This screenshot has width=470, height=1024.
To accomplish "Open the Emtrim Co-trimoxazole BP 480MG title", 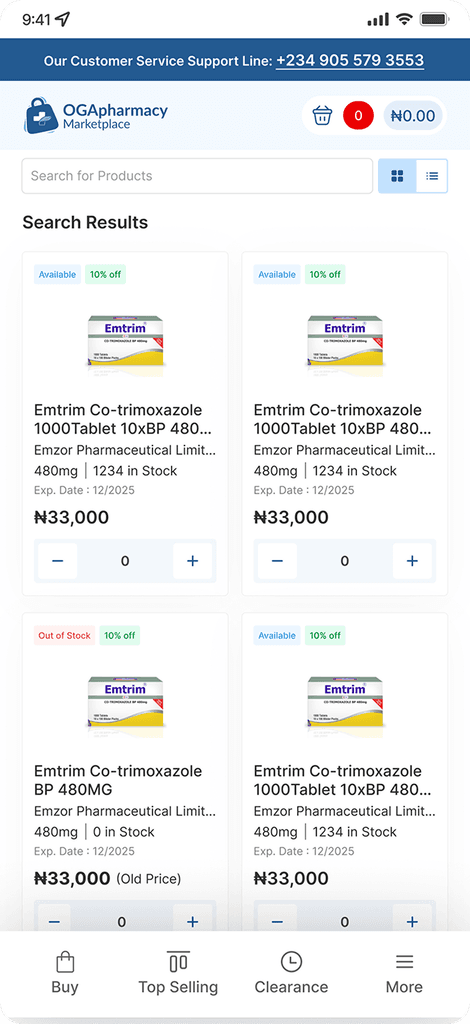I will pos(118,780).
